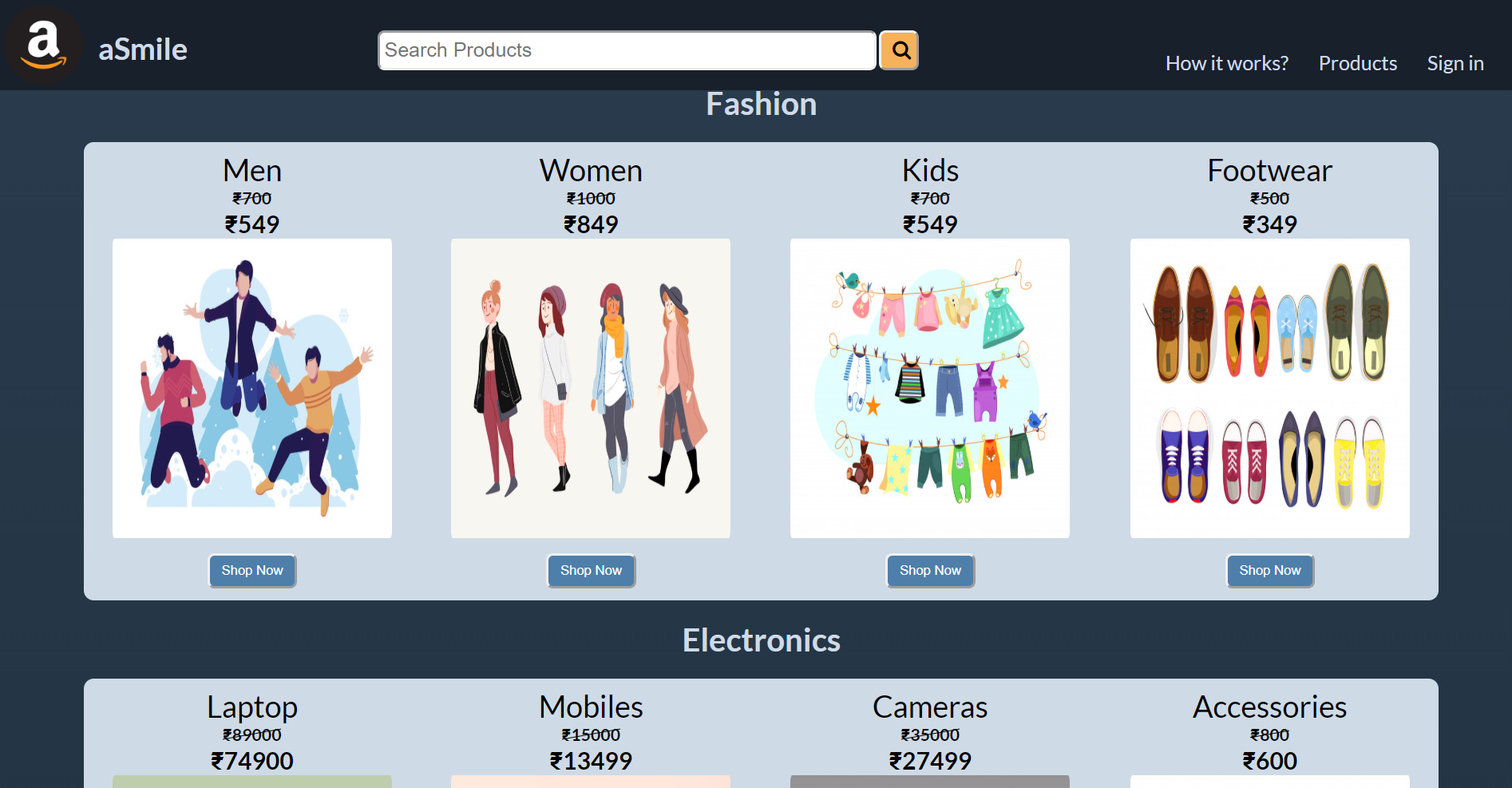Click the Accessories category title
The width and height of the screenshot is (1512, 788).
click(1270, 707)
